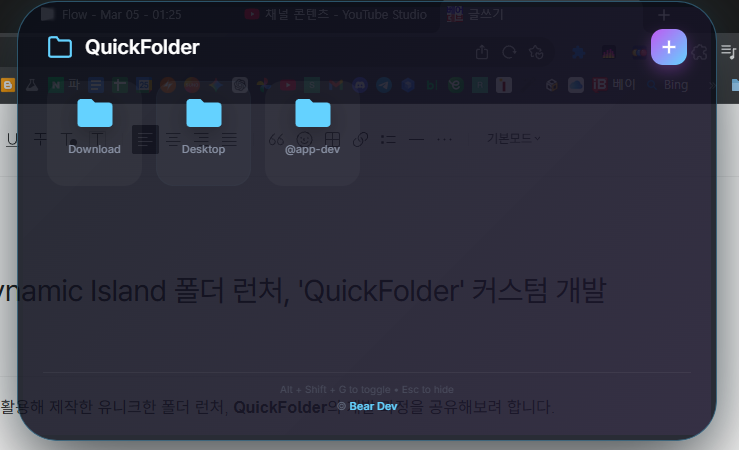Open the green 'R' bookmark

coord(480,85)
